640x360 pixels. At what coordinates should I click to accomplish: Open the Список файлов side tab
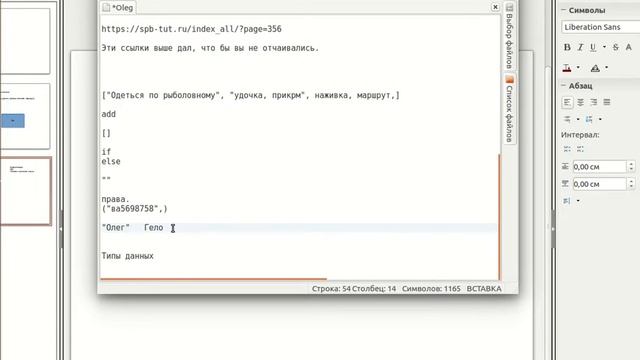tap(509, 109)
